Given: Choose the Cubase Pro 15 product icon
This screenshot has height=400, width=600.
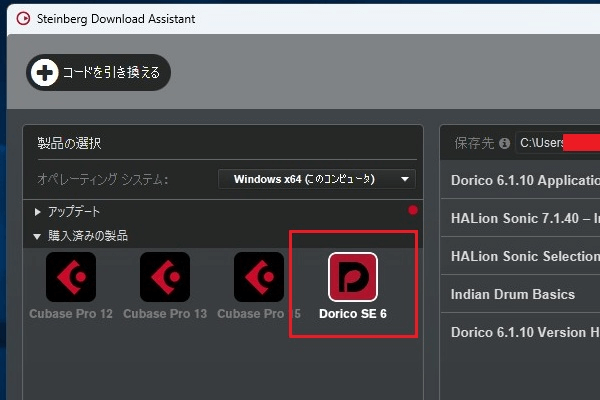Looking at the screenshot, I should coord(259,276).
